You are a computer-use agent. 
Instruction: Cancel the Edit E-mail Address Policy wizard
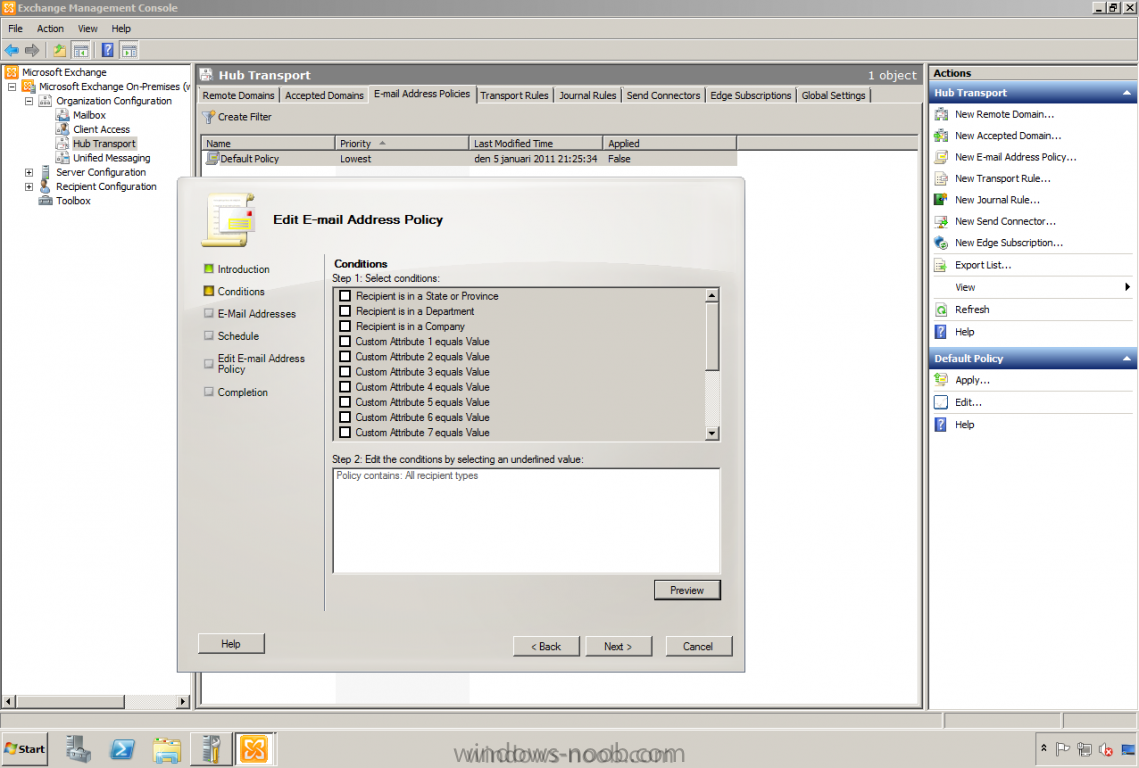coord(698,647)
